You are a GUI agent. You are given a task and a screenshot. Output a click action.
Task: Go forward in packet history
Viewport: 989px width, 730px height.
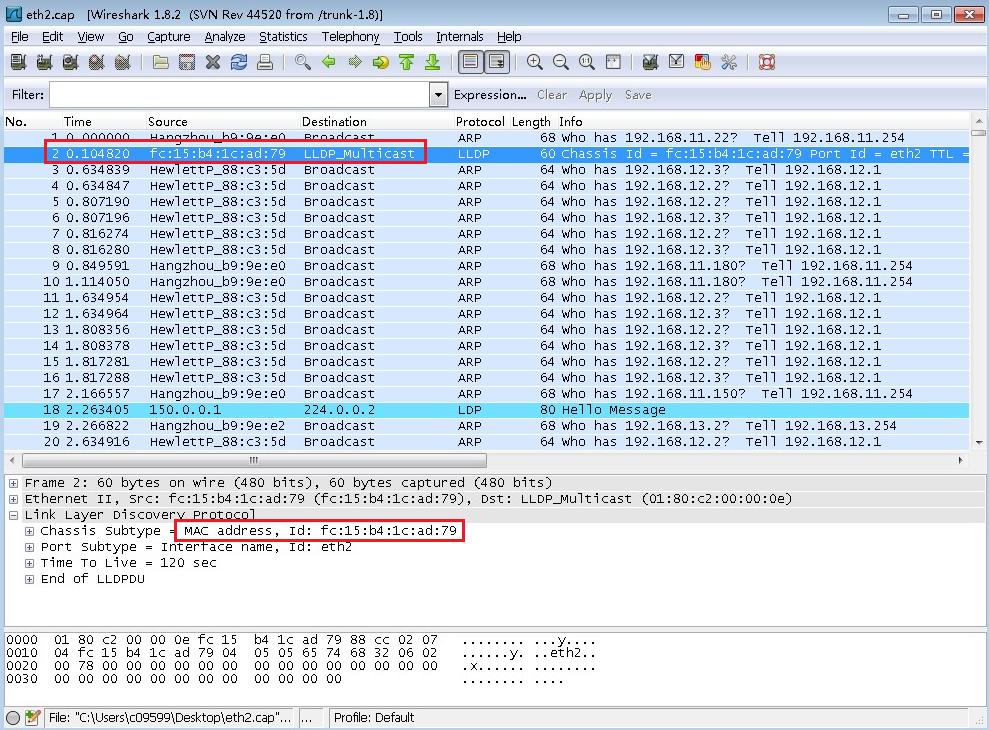click(355, 62)
